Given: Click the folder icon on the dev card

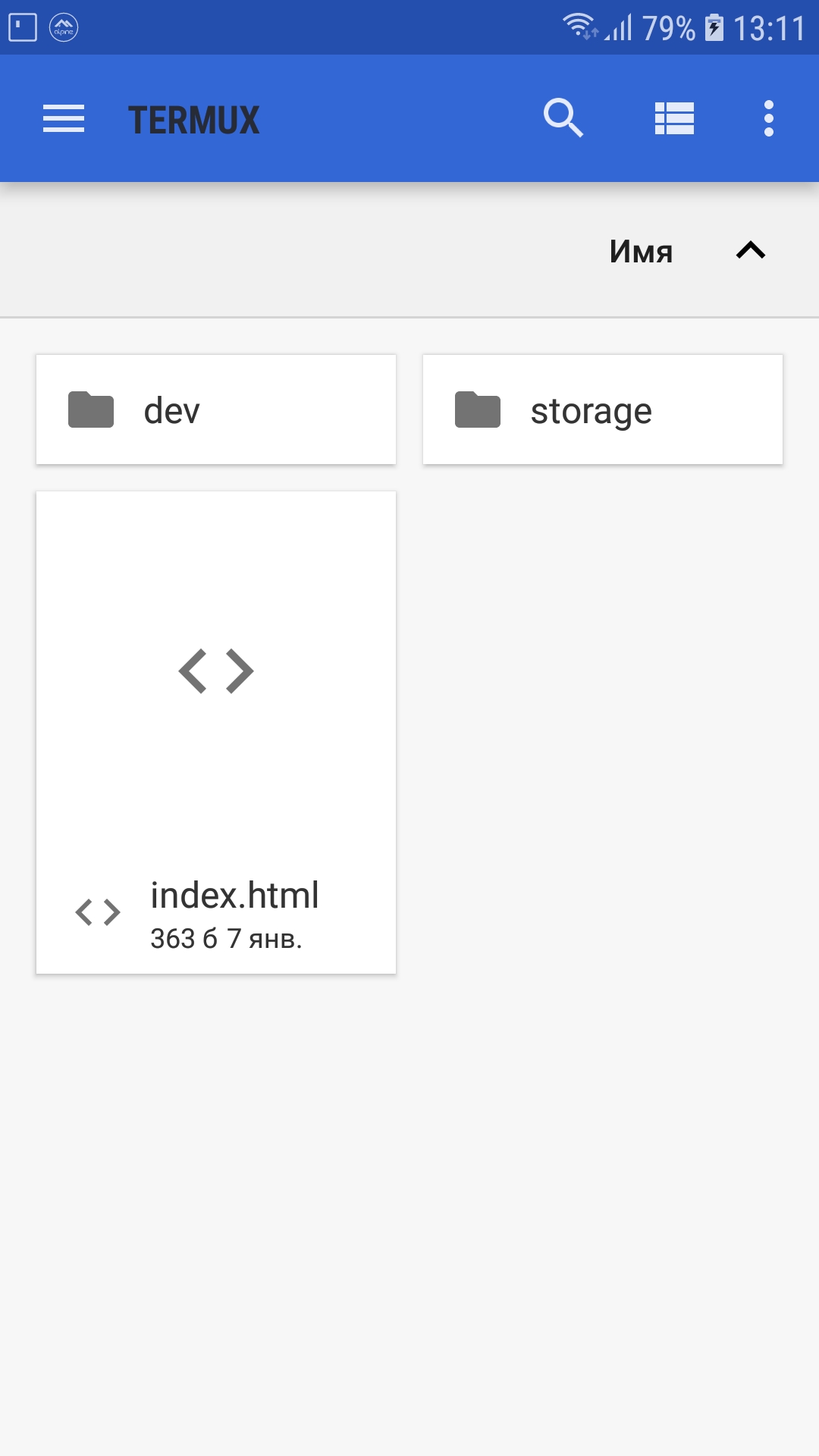Looking at the screenshot, I should (x=90, y=409).
